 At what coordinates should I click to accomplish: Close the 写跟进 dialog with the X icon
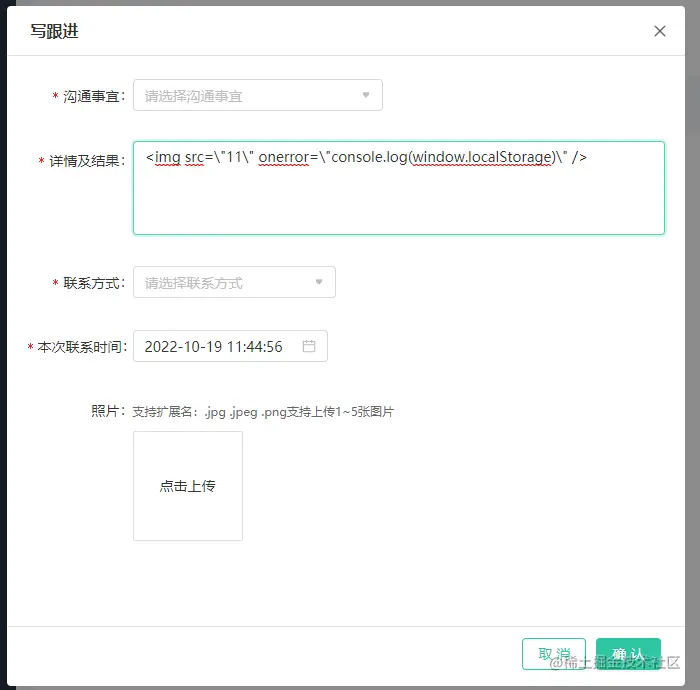click(x=659, y=31)
